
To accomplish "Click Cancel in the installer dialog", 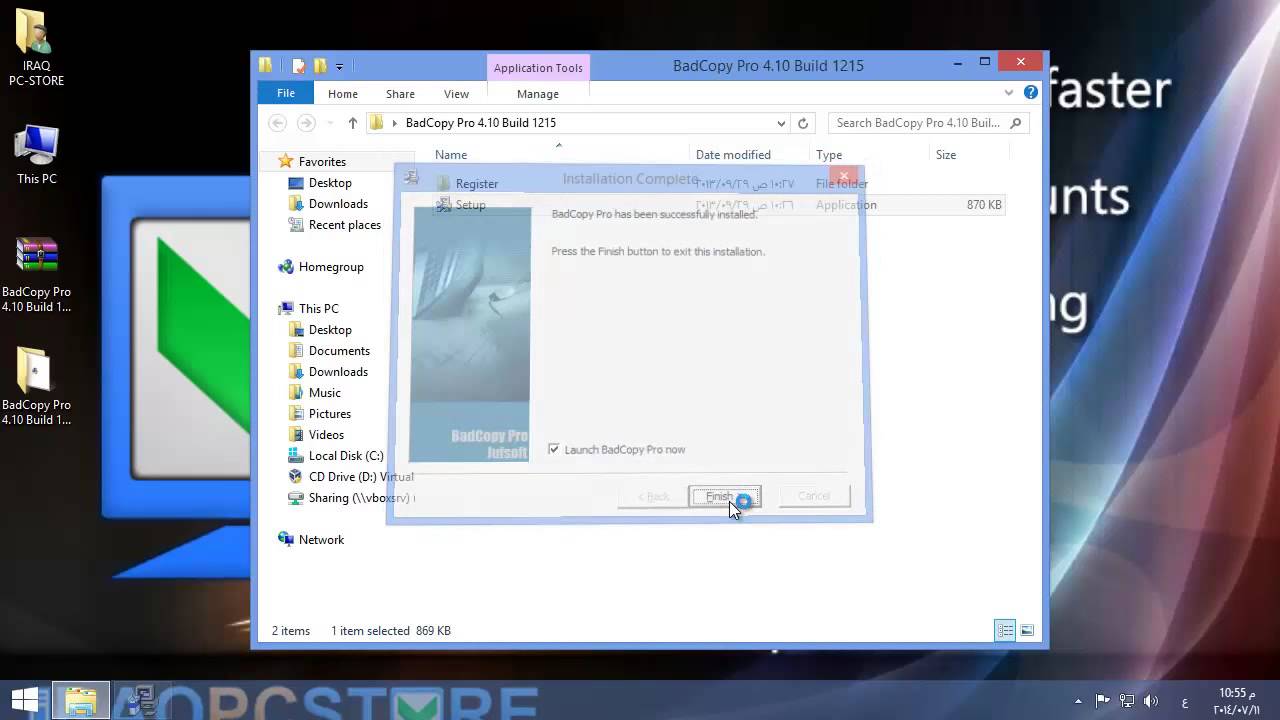I will (x=814, y=497).
